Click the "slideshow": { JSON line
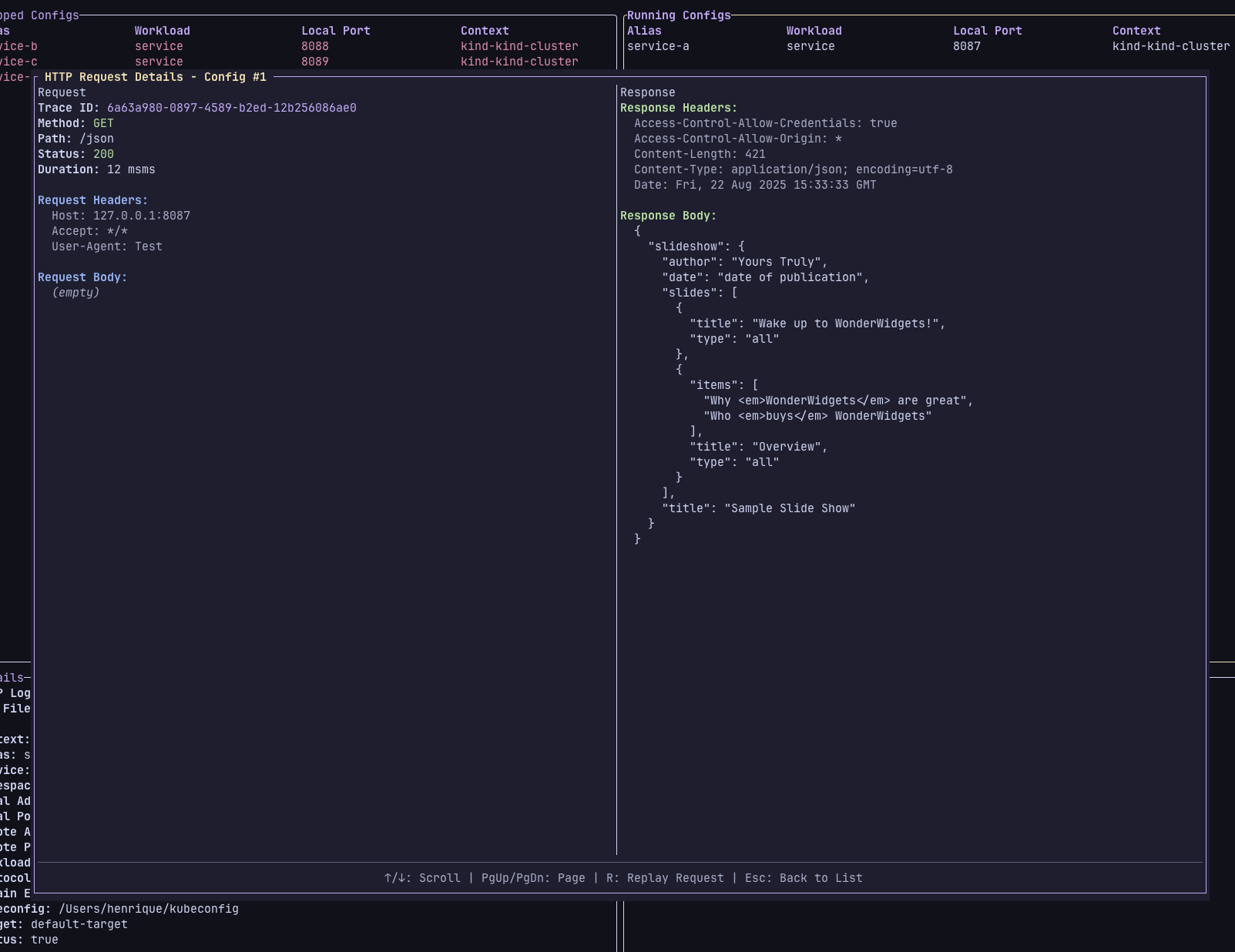The image size is (1235, 952). 696,246
